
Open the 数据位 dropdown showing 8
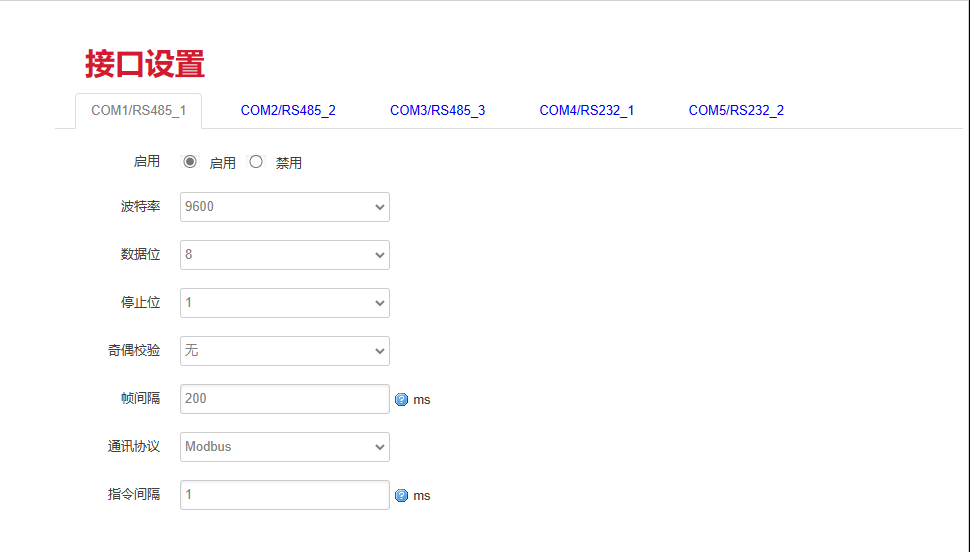point(285,255)
